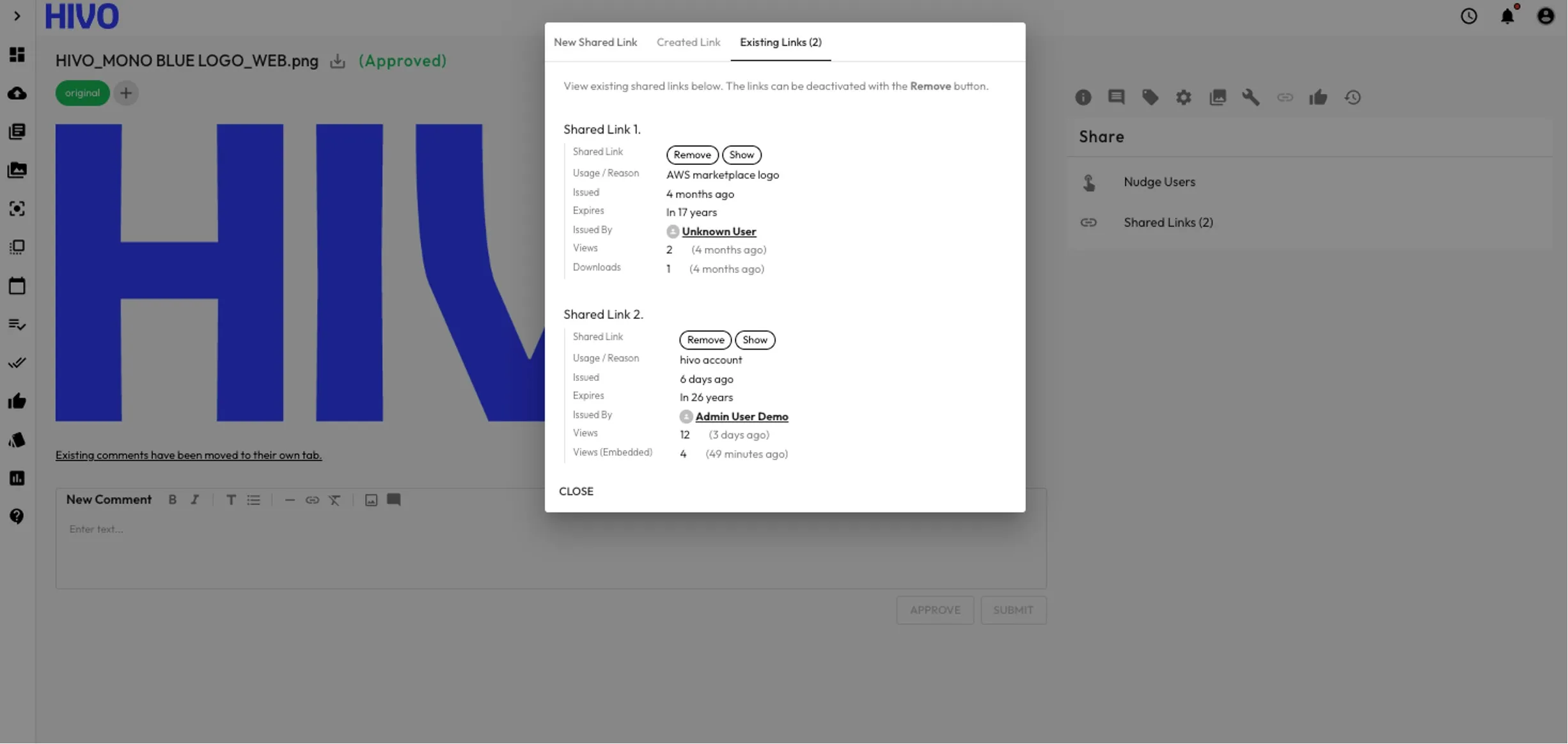The image size is (1568, 744).
Task: Open the comments panel icon
Action: 1117,97
